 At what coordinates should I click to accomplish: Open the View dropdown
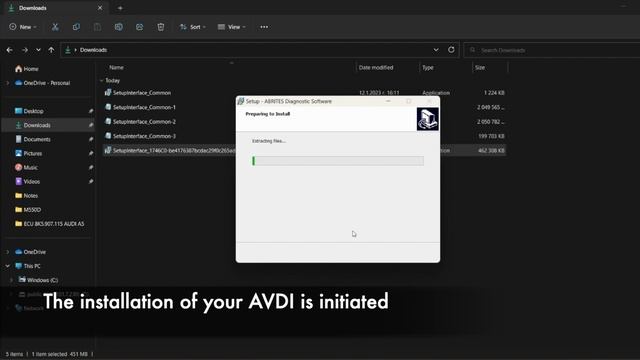231,27
